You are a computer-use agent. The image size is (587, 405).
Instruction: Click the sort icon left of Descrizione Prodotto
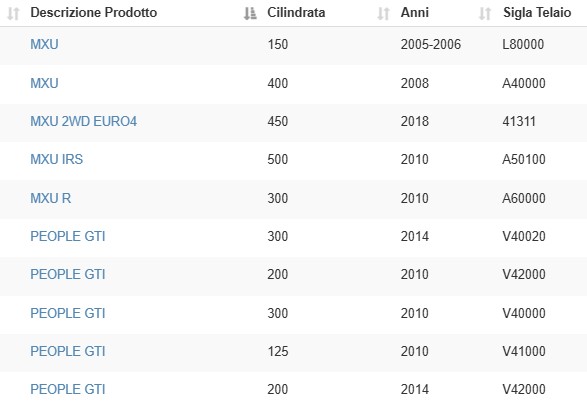(13, 14)
